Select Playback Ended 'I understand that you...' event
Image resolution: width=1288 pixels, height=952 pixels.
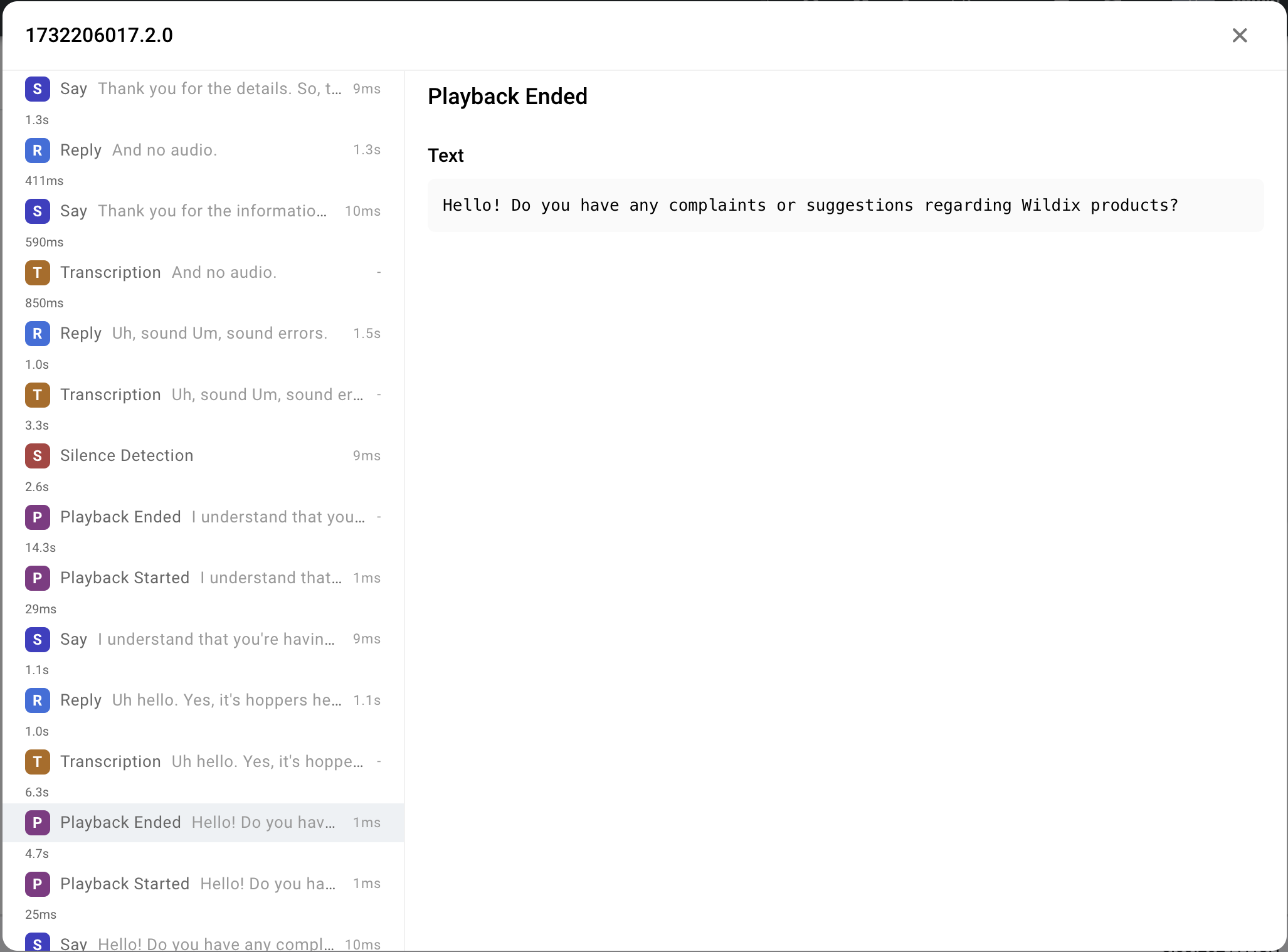point(202,517)
